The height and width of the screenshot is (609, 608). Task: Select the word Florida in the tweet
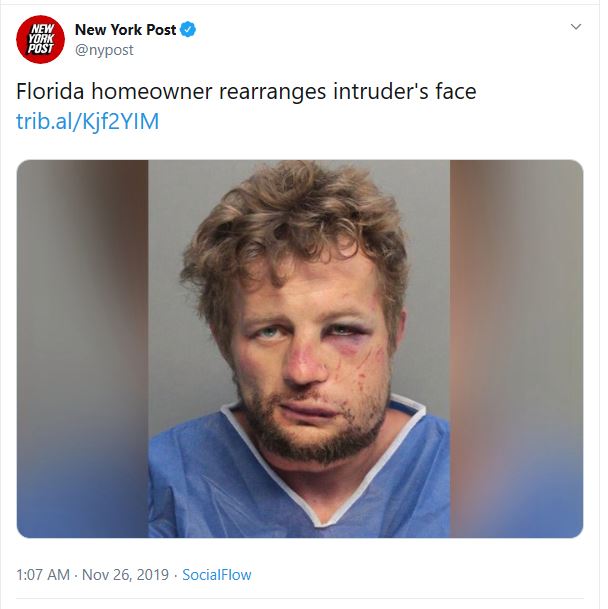click(50, 92)
